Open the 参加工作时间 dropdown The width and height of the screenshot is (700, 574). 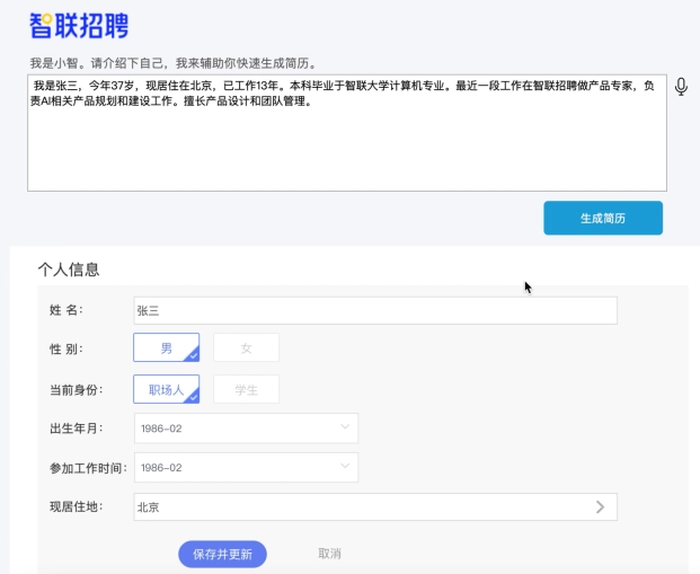click(x=246, y=467)
